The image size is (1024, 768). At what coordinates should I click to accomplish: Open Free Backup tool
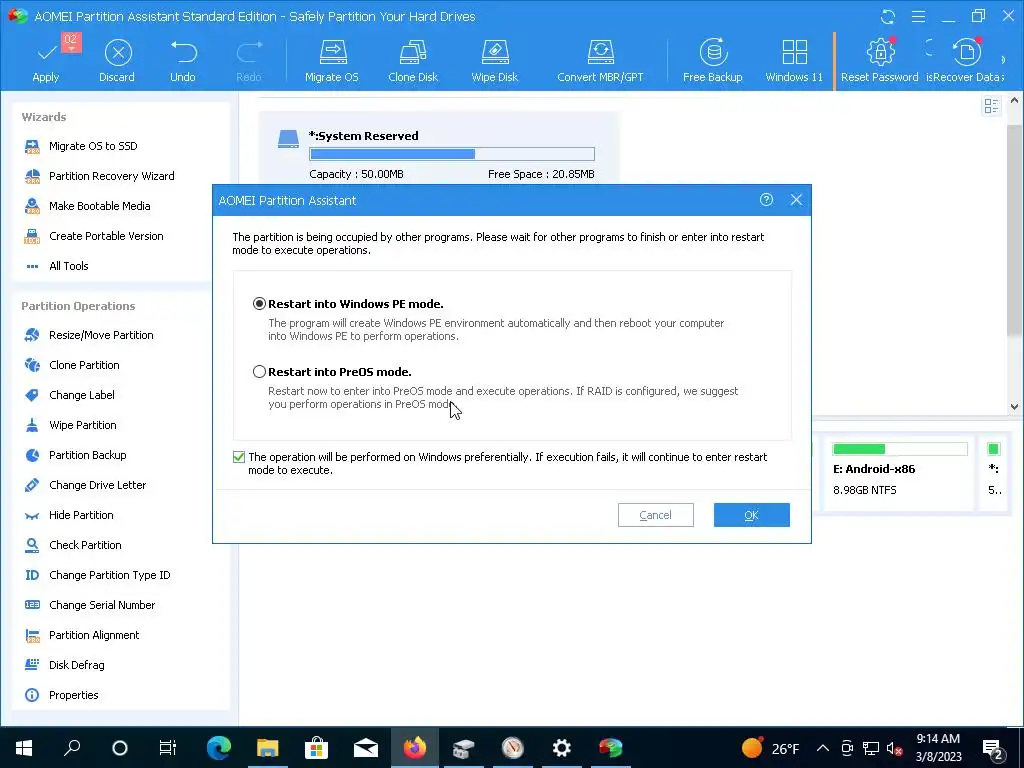(712, 60)
